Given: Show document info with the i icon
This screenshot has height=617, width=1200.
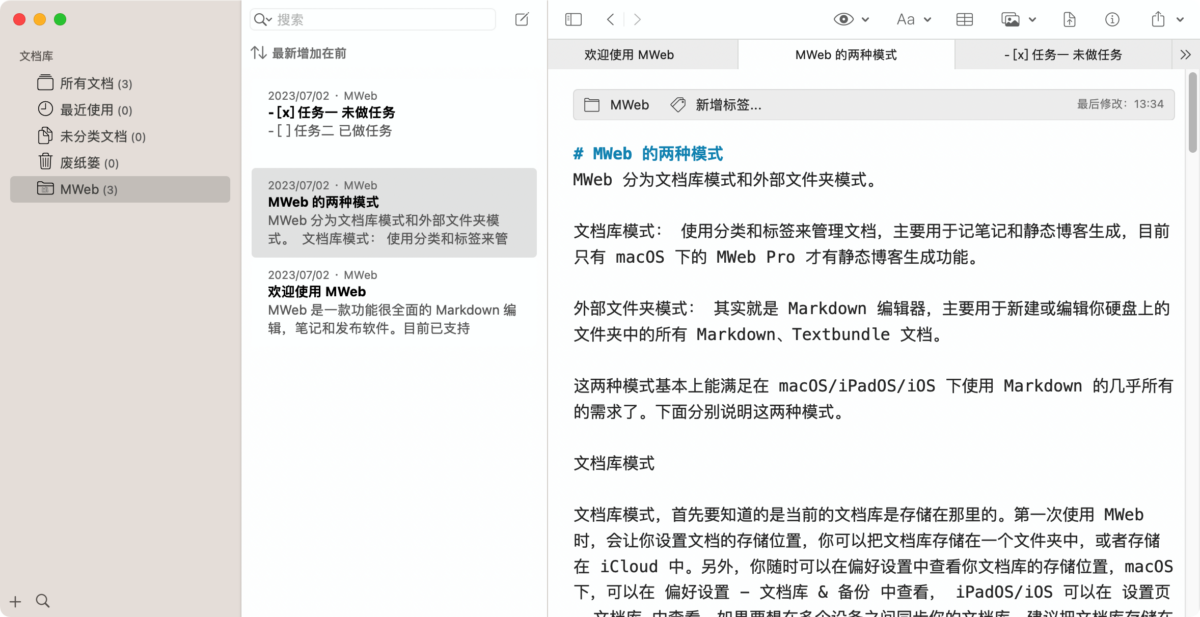Looking at the screenshot, I should click(x=1112, y=19).
